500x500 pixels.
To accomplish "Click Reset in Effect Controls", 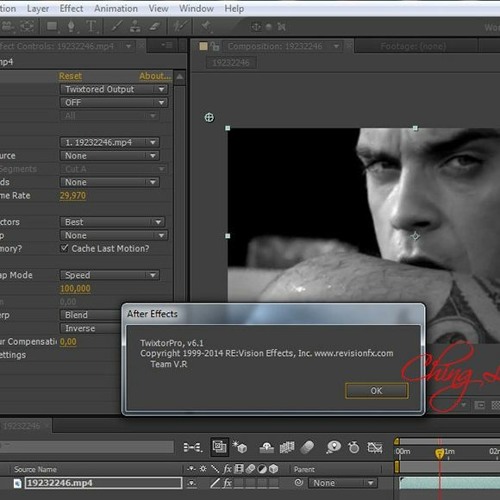I will click(70, 76).
